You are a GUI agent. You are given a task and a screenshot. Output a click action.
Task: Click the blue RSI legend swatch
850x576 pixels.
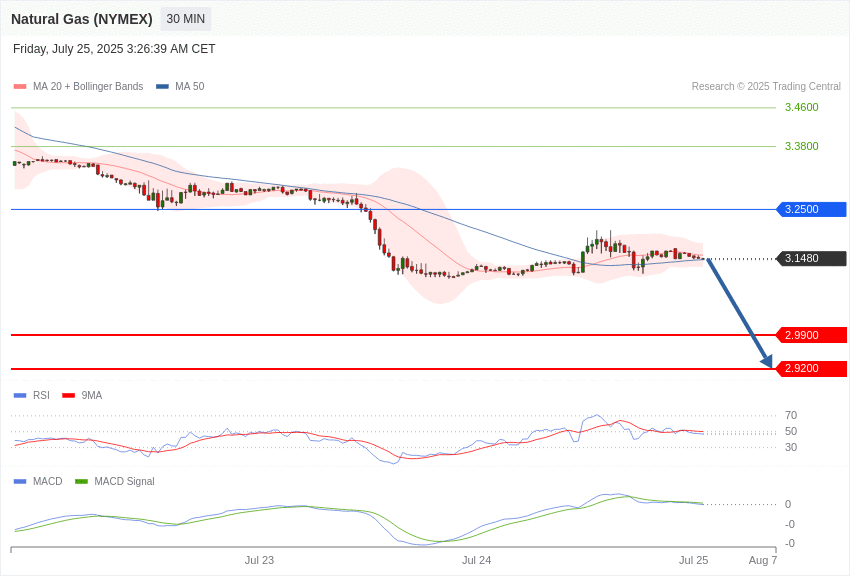pyautogui.click(x=20, y=396)
